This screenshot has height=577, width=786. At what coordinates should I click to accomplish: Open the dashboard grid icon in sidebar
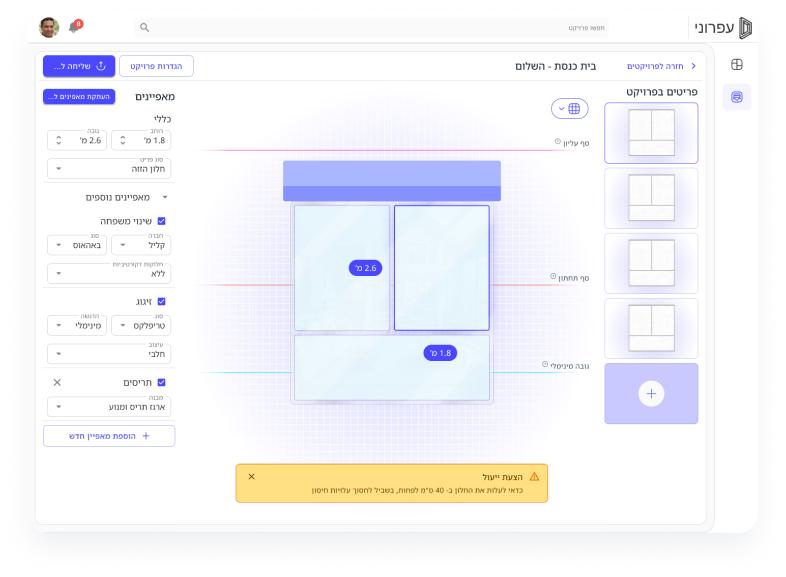pos(737,65)
